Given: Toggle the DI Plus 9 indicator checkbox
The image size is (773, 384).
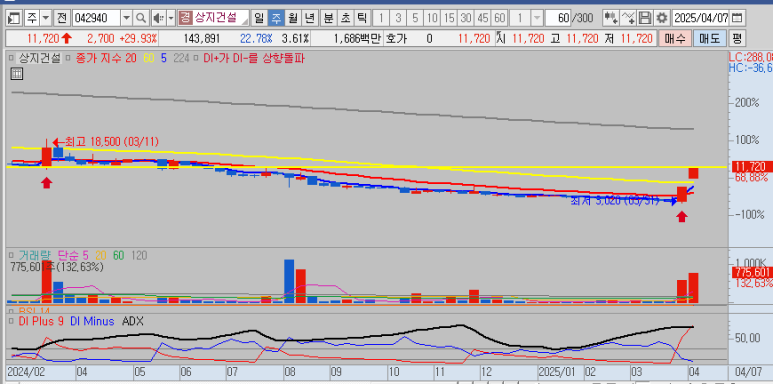Looking at the screenshot, I should pyautogui.click(x=11, y=321).
